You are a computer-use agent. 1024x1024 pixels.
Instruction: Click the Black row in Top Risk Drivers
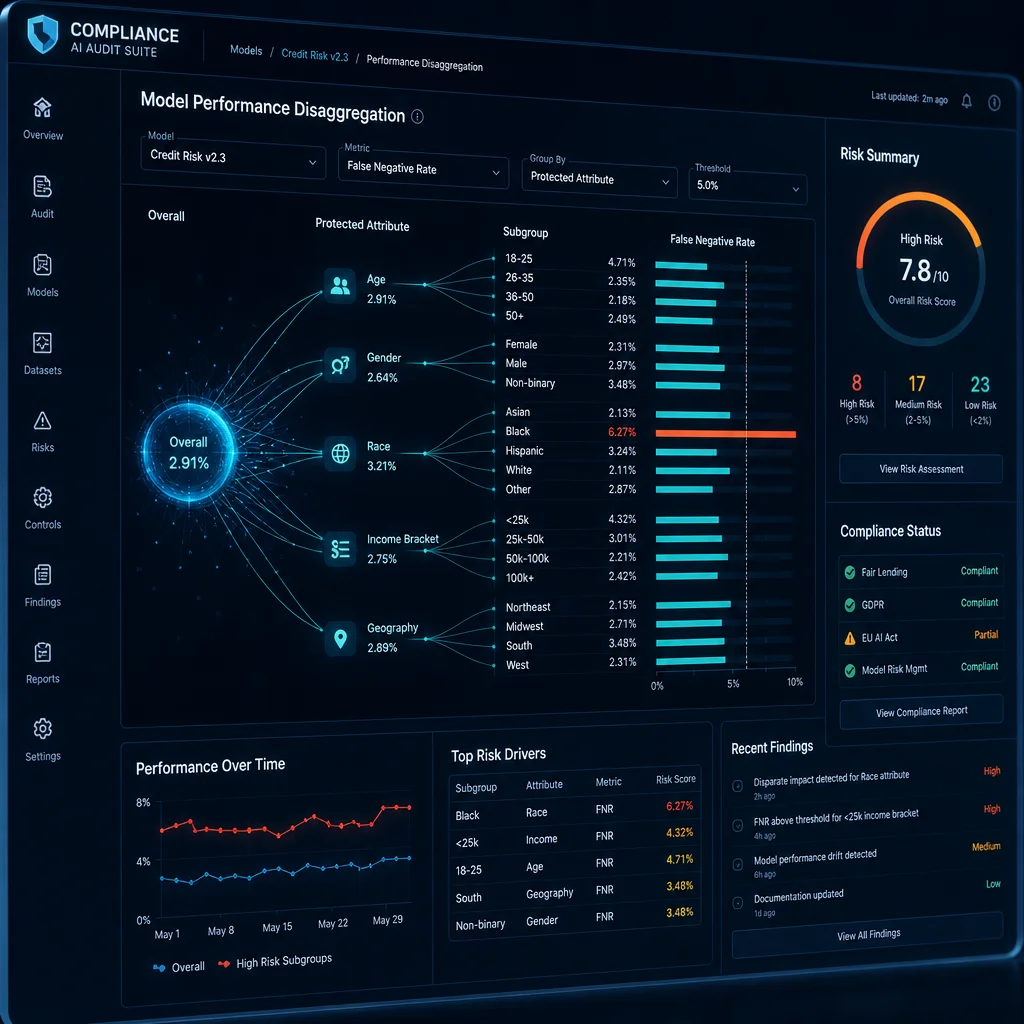(574, 810)
